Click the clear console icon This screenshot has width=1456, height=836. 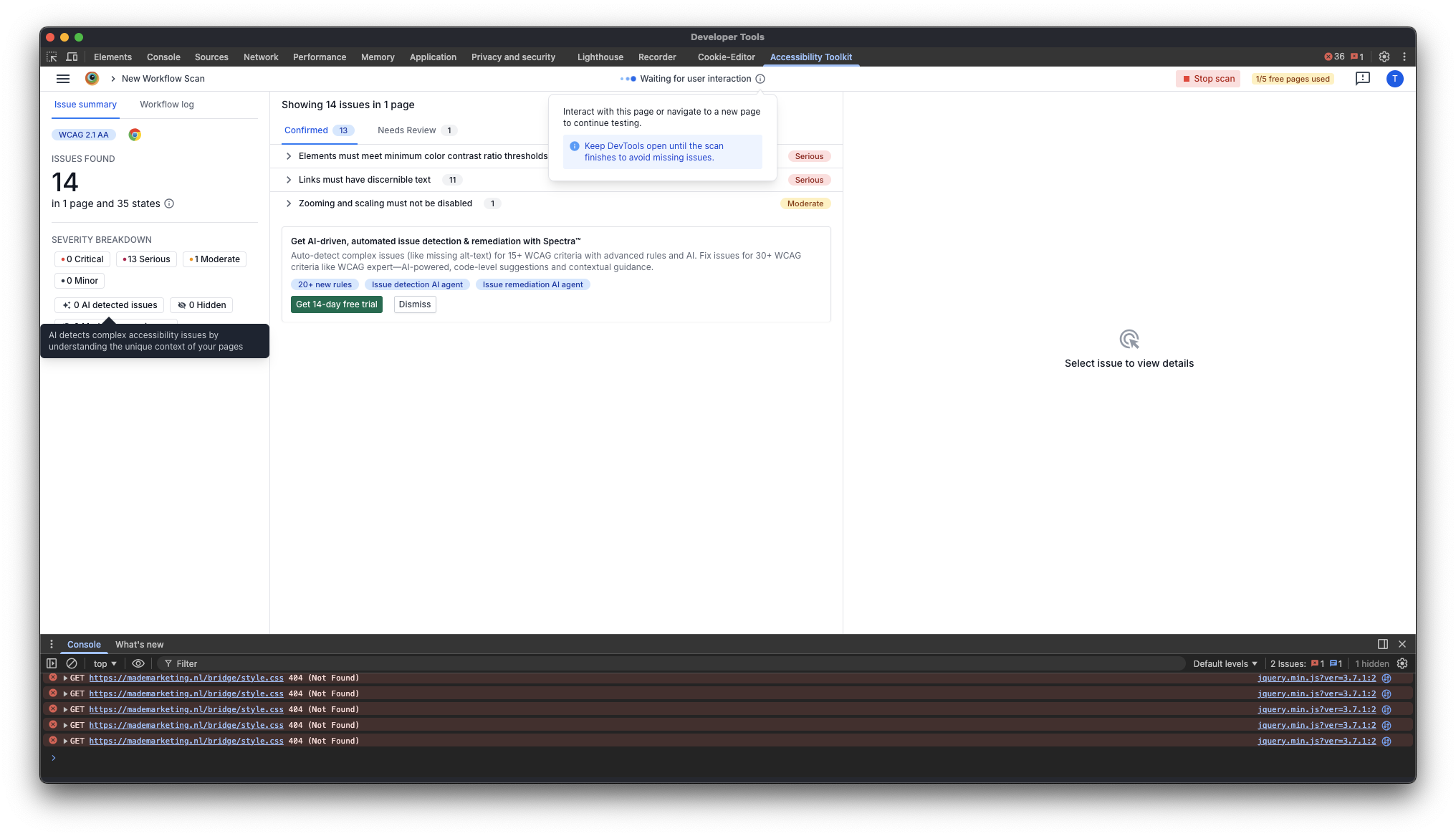pos(72,663)
